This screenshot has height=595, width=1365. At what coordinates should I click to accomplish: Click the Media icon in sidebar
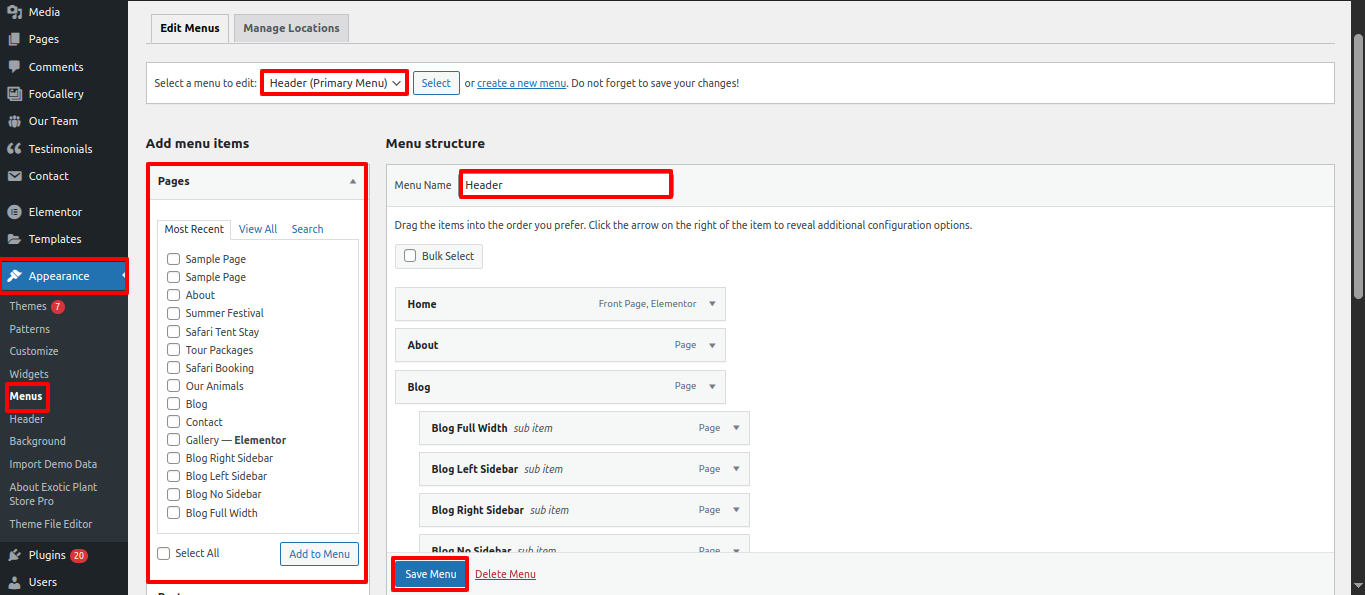click(x=14, y=12)
